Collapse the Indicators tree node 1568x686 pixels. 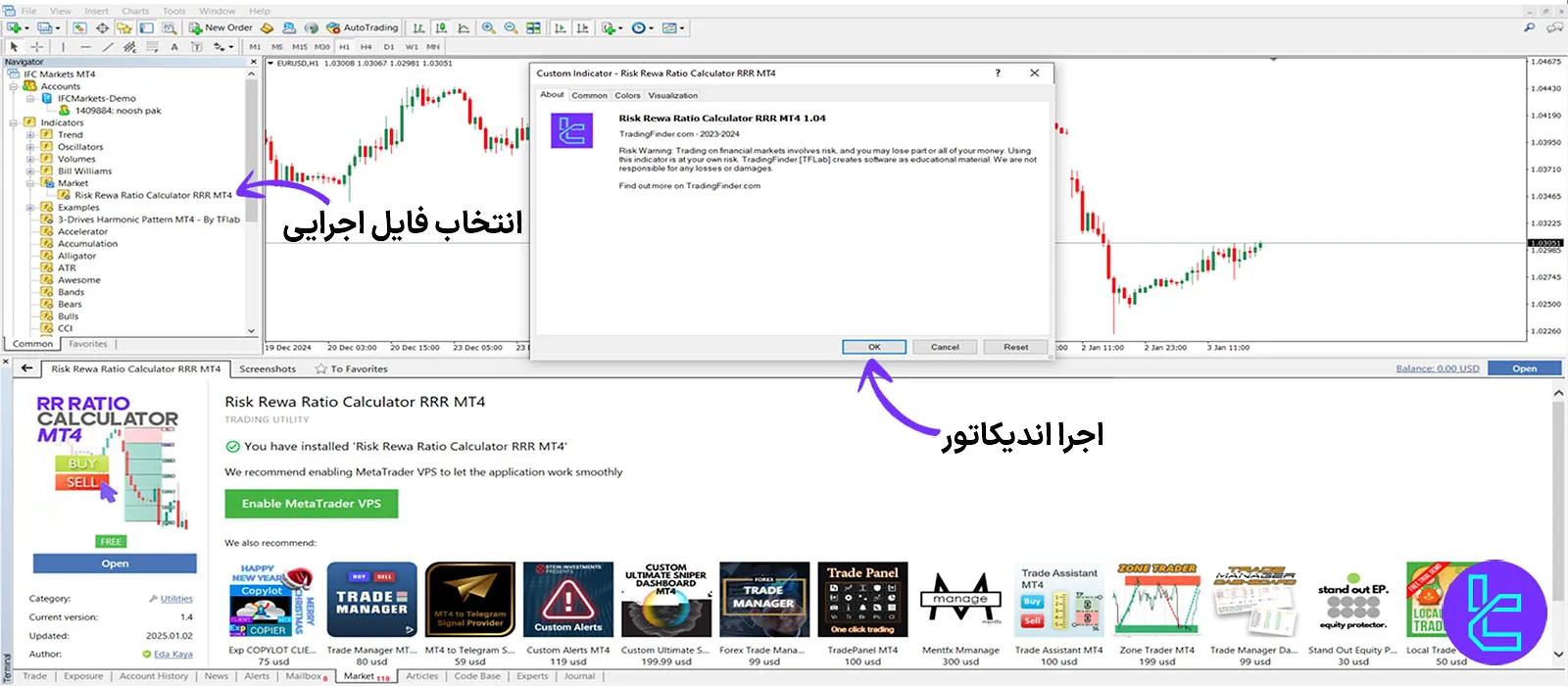[14, 122]
